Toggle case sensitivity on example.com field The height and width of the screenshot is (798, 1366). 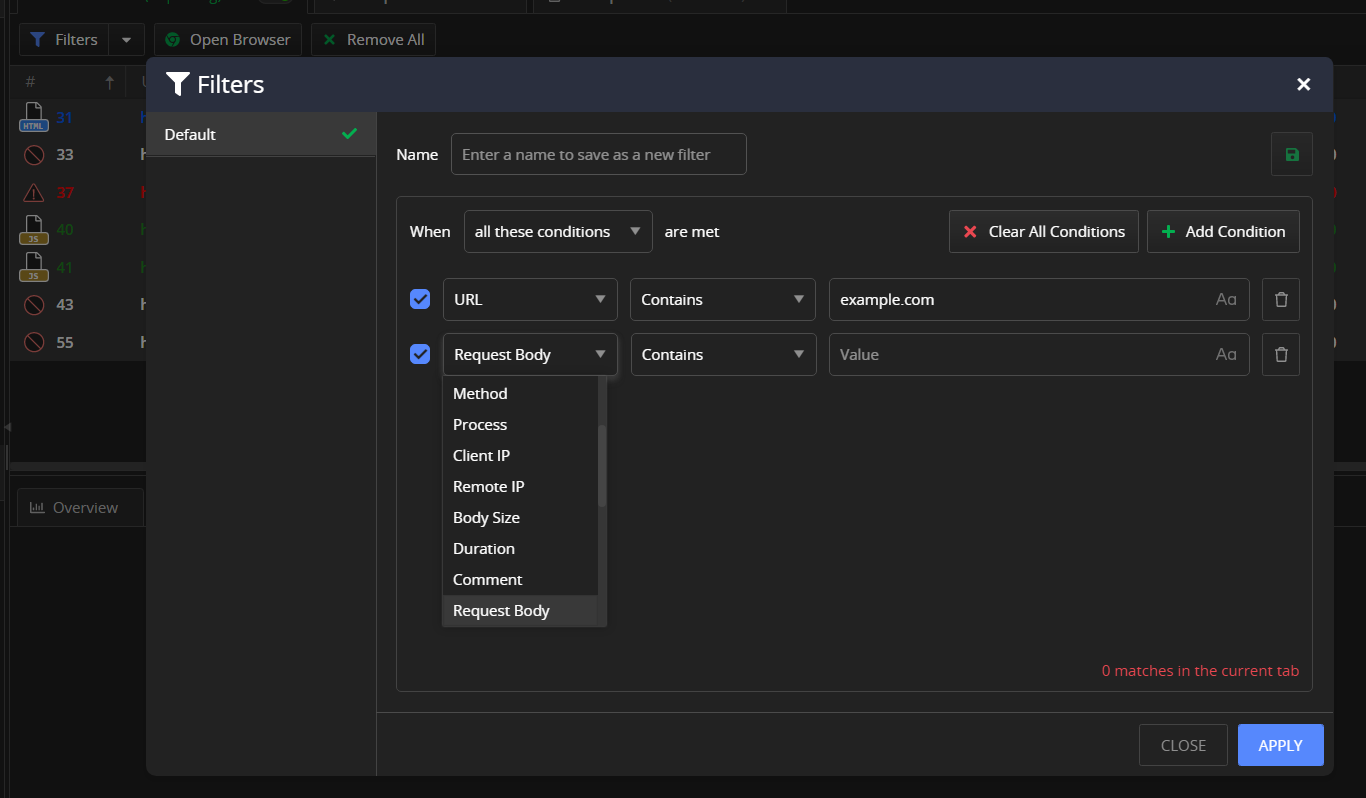(1226, 299)
